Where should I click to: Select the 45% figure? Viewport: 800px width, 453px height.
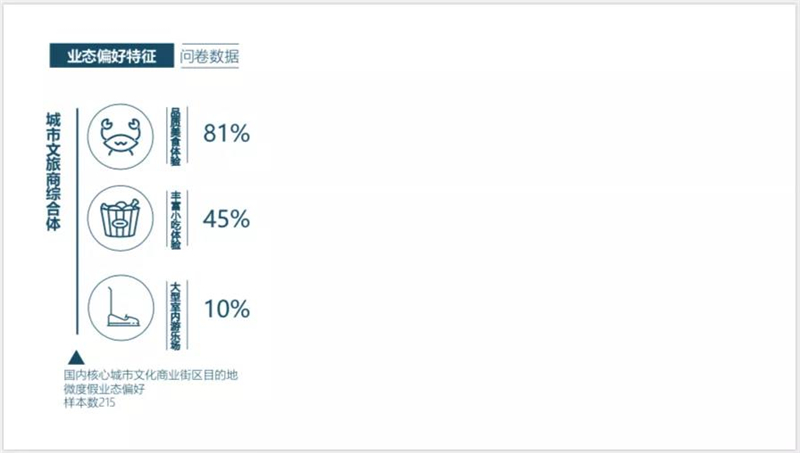(x=226, y=219)
